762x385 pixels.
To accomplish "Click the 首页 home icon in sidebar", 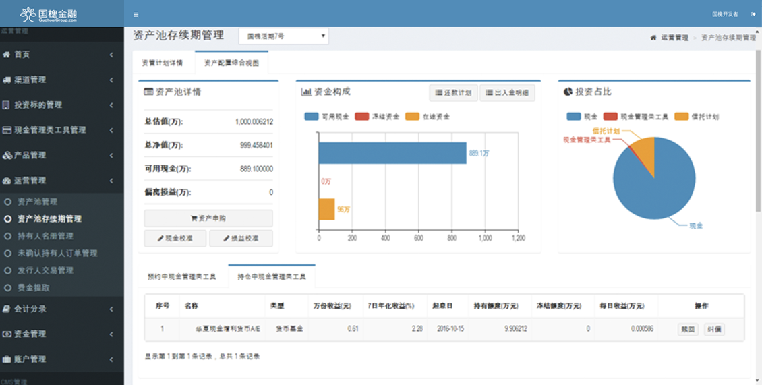I will coord(6,54).
